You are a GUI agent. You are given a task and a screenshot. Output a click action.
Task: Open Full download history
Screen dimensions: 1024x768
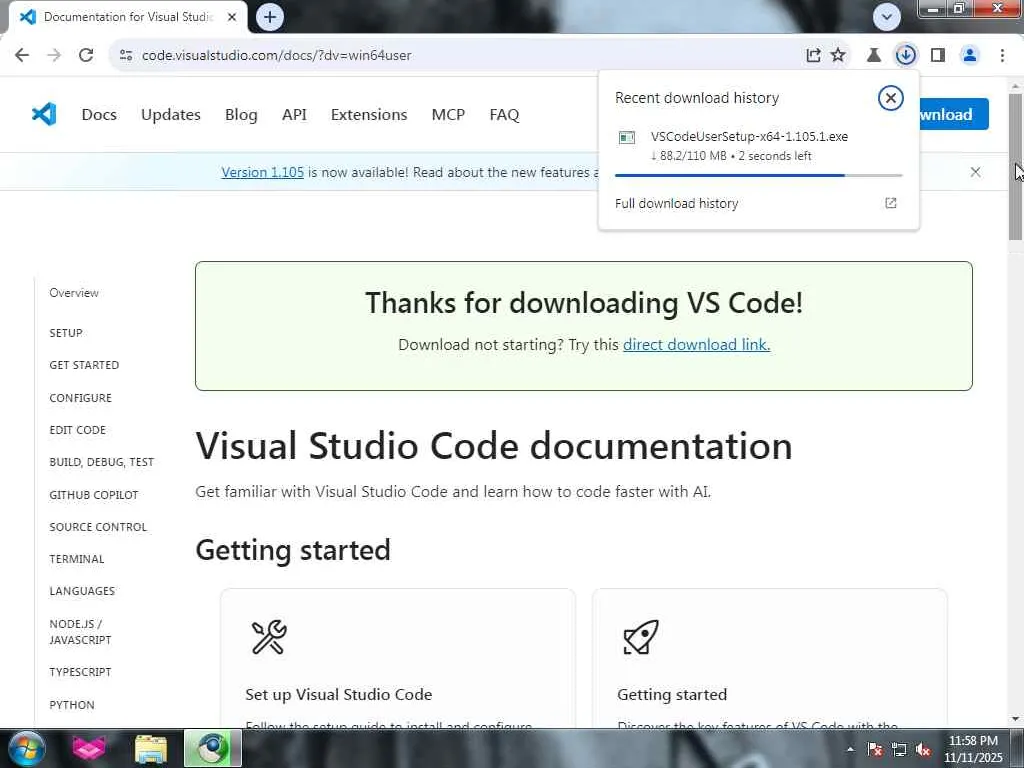pos(677,203)
